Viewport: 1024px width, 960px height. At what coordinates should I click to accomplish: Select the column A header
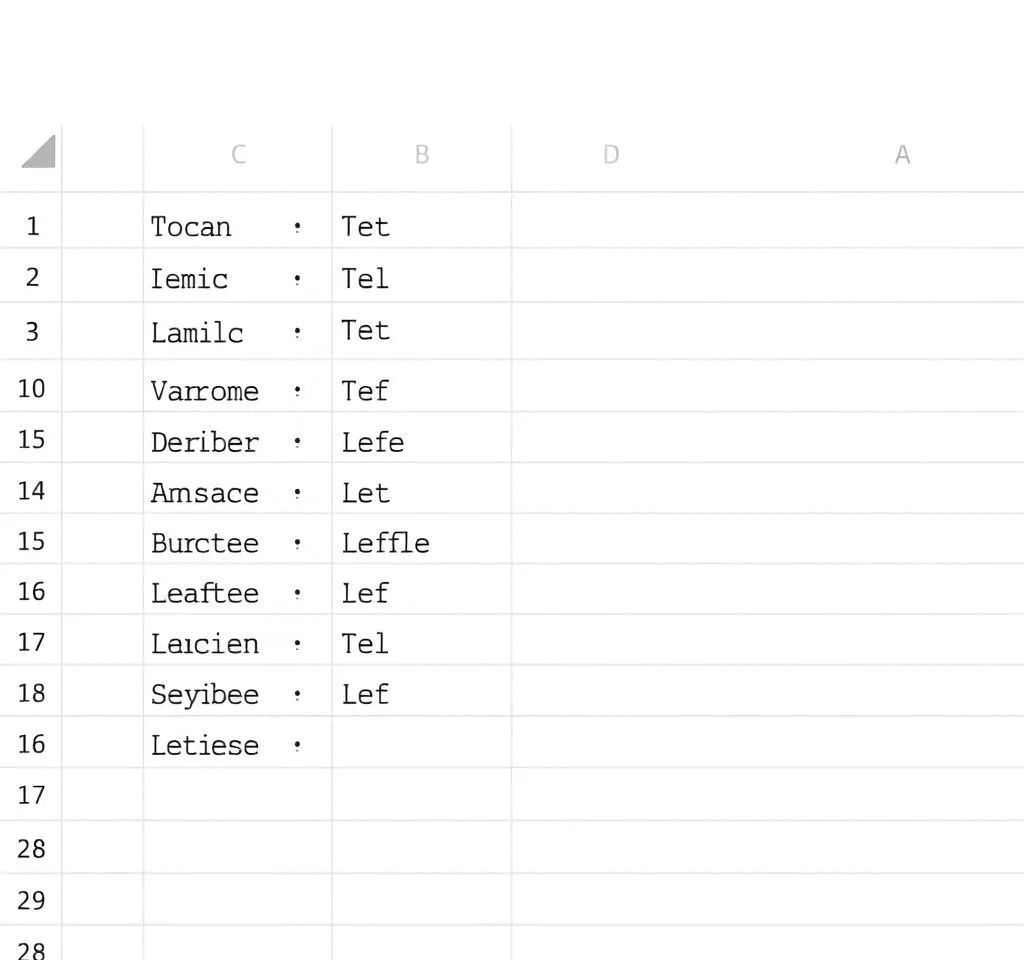tap(902, 155)
